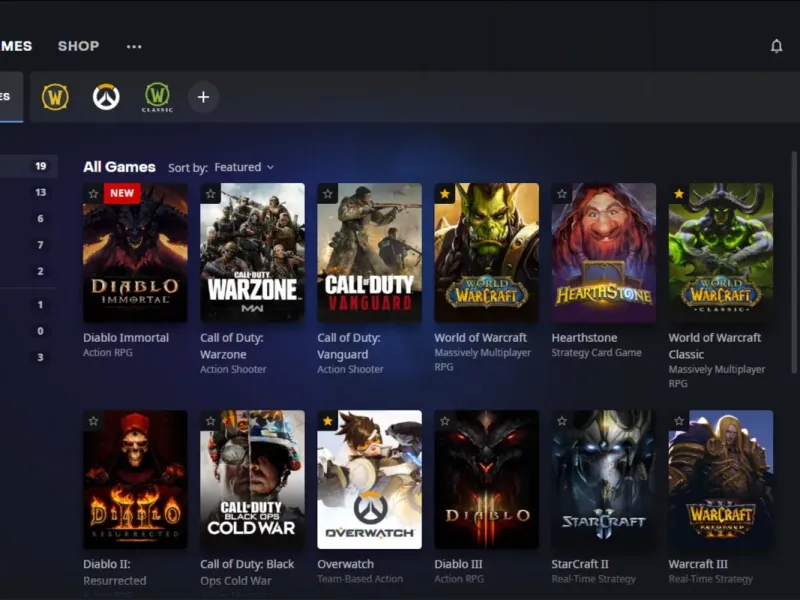The height and width of the screenshot is (600, 800).
Task: Toggle the favorite star on Call of Duty Warzone
Action: [x=211, y=194]
